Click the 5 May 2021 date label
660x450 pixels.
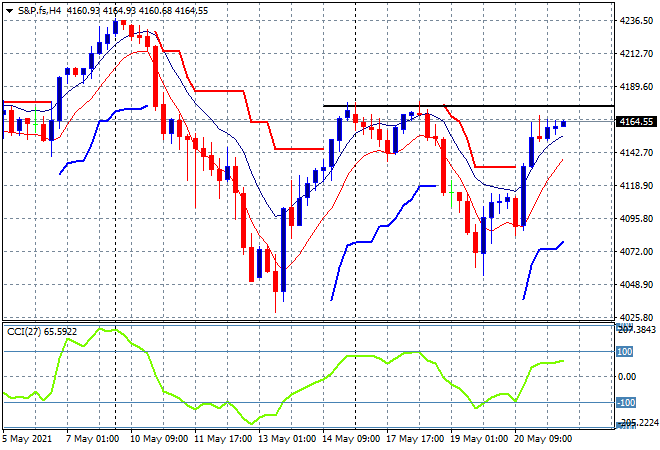tap(27, 439)
